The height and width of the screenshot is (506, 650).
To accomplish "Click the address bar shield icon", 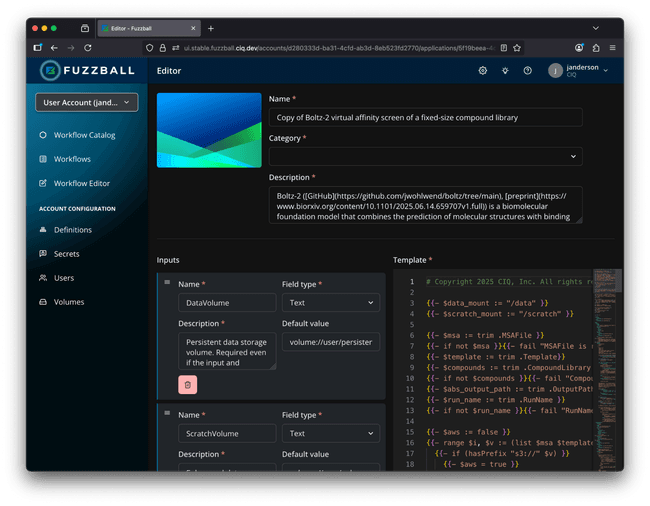I will 150,48.
